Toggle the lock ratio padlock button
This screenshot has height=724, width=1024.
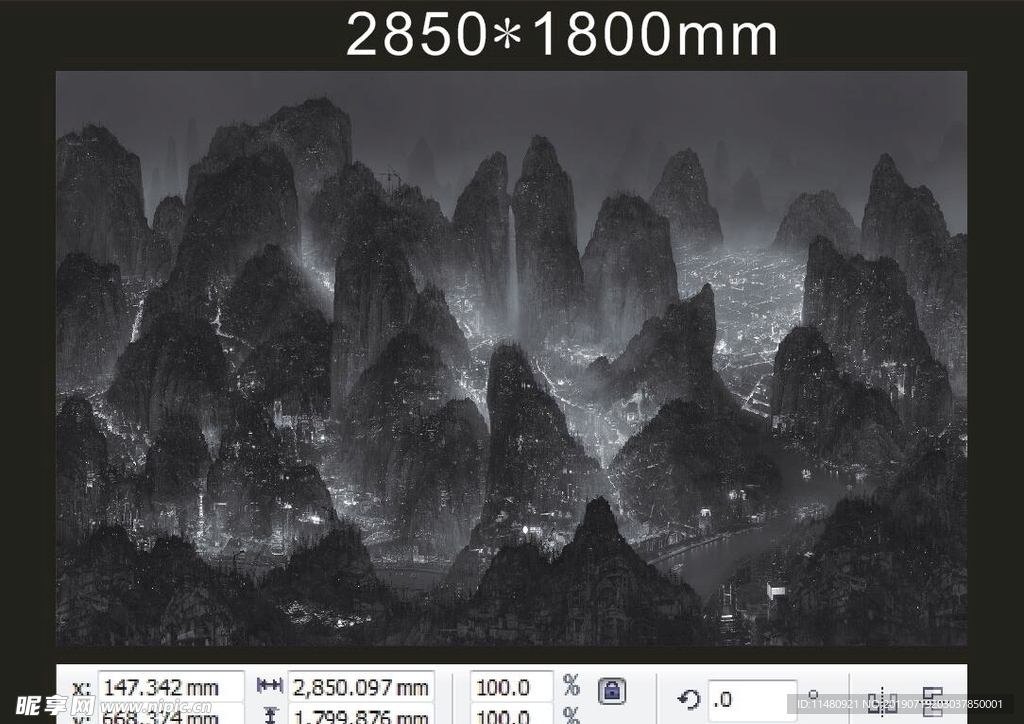611,690
